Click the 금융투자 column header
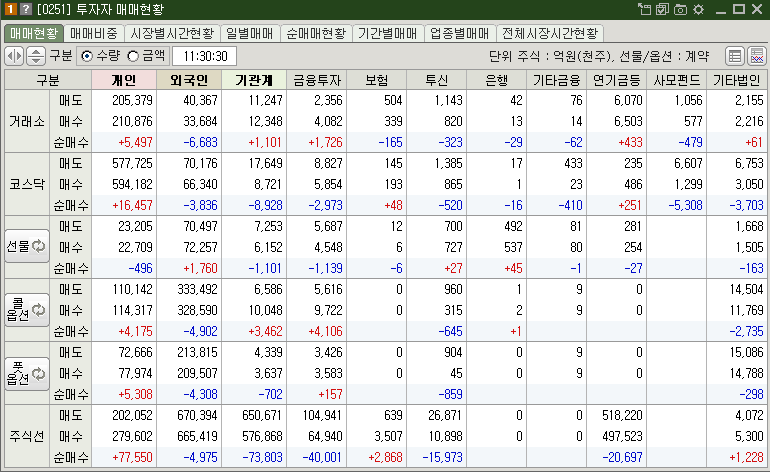Viewport: 770px width, 472px height. [317, 80]
